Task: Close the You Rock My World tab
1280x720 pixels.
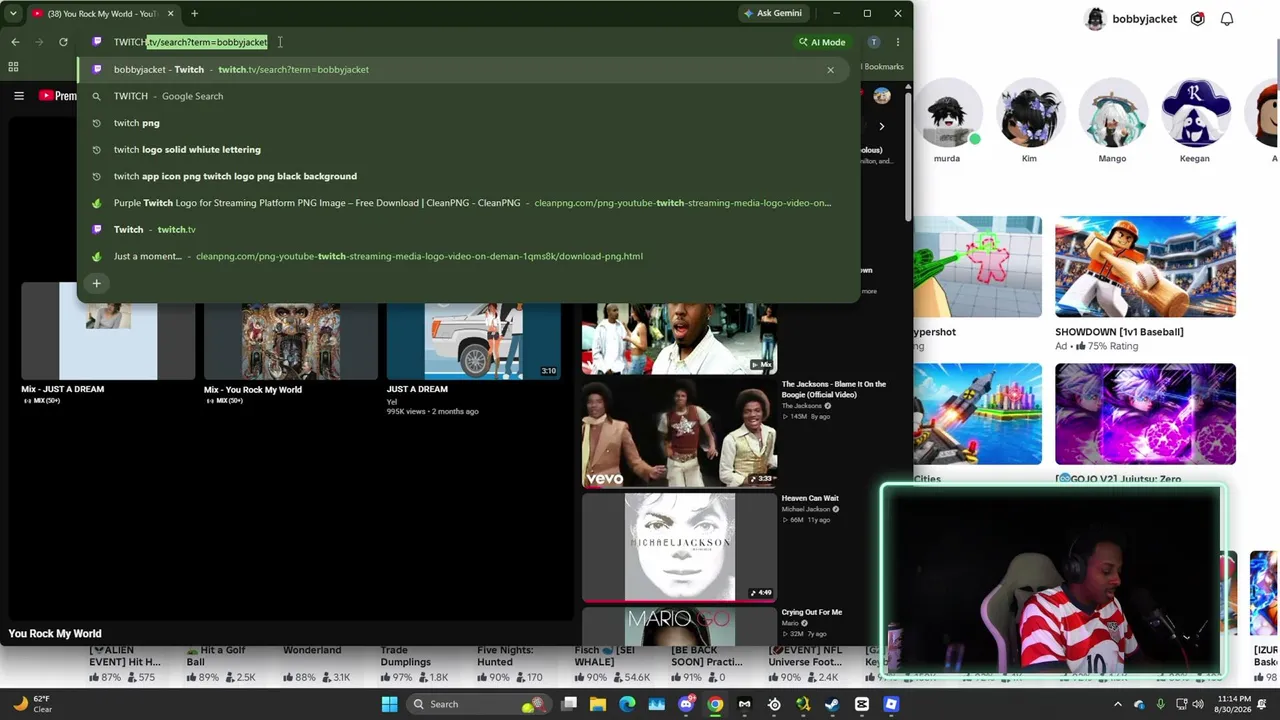Action: point(170,14)
